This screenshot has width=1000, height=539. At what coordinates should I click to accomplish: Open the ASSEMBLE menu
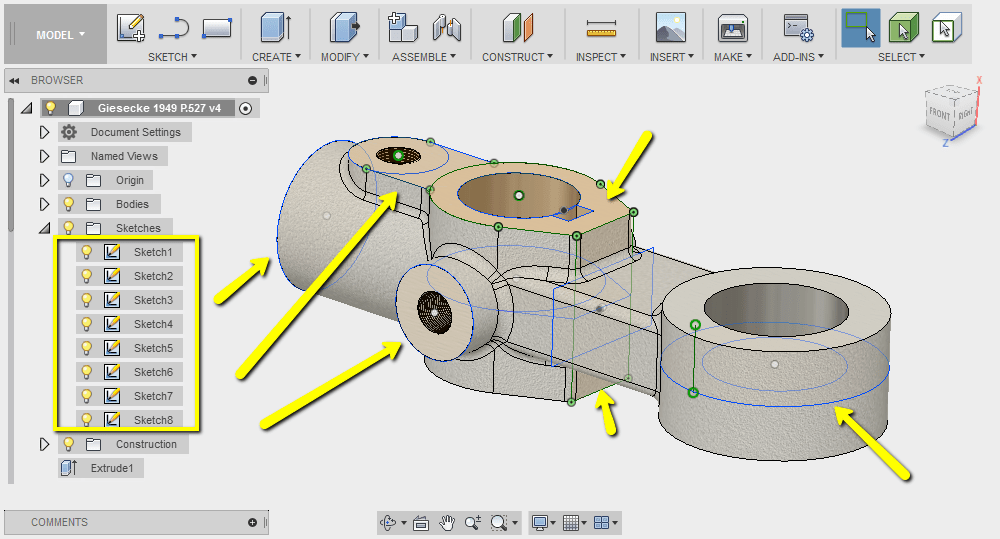click(424, 57)
